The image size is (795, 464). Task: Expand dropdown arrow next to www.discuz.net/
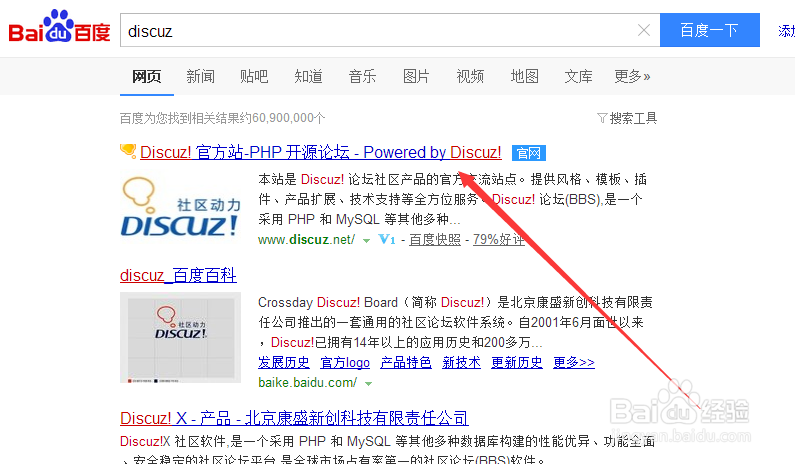[x=366, y=240]
